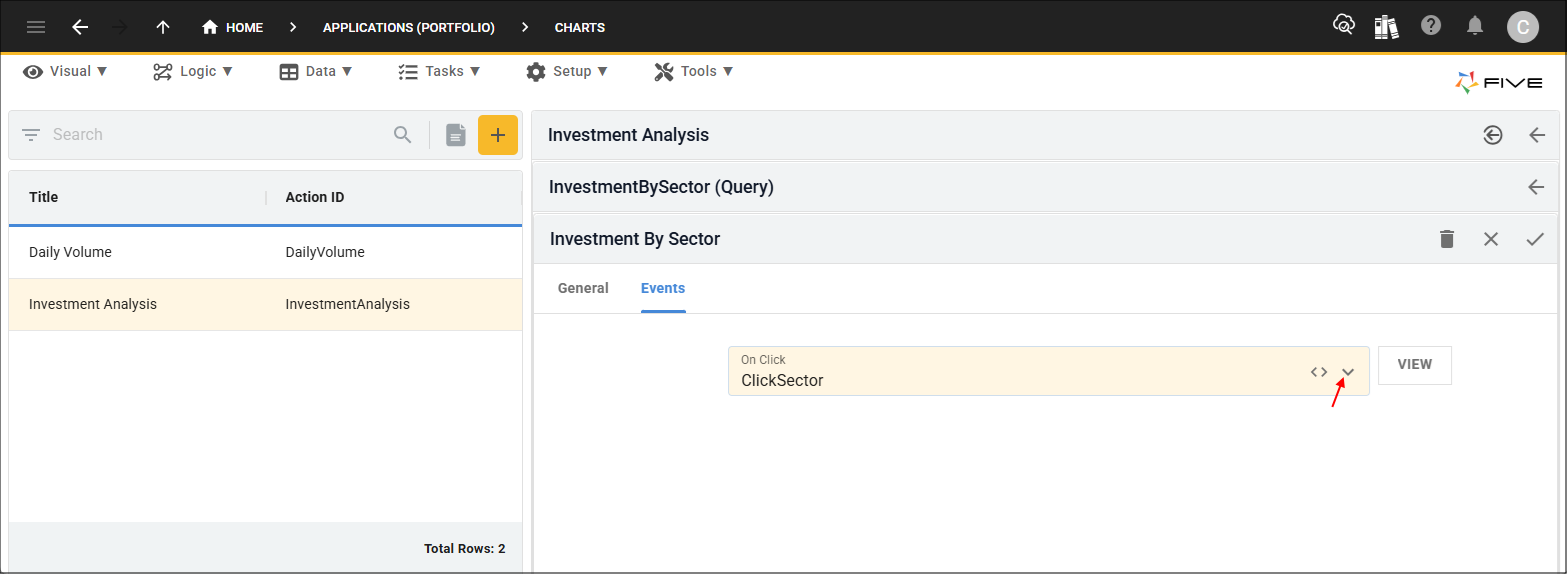Click the Search input field
This screenshot has width=1567, height=574.
tap(215, 135)
